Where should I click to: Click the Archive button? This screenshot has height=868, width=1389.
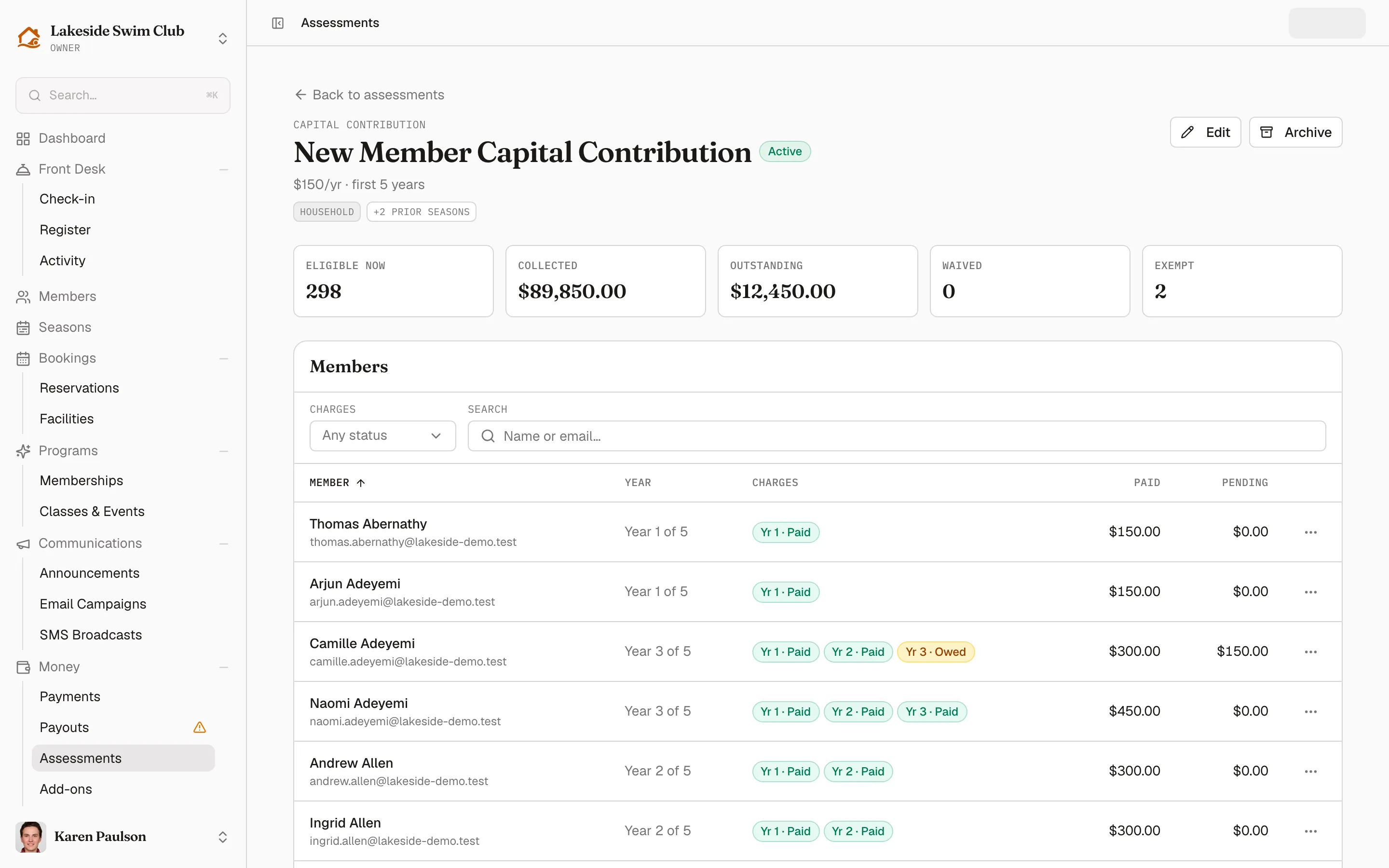1295,132
